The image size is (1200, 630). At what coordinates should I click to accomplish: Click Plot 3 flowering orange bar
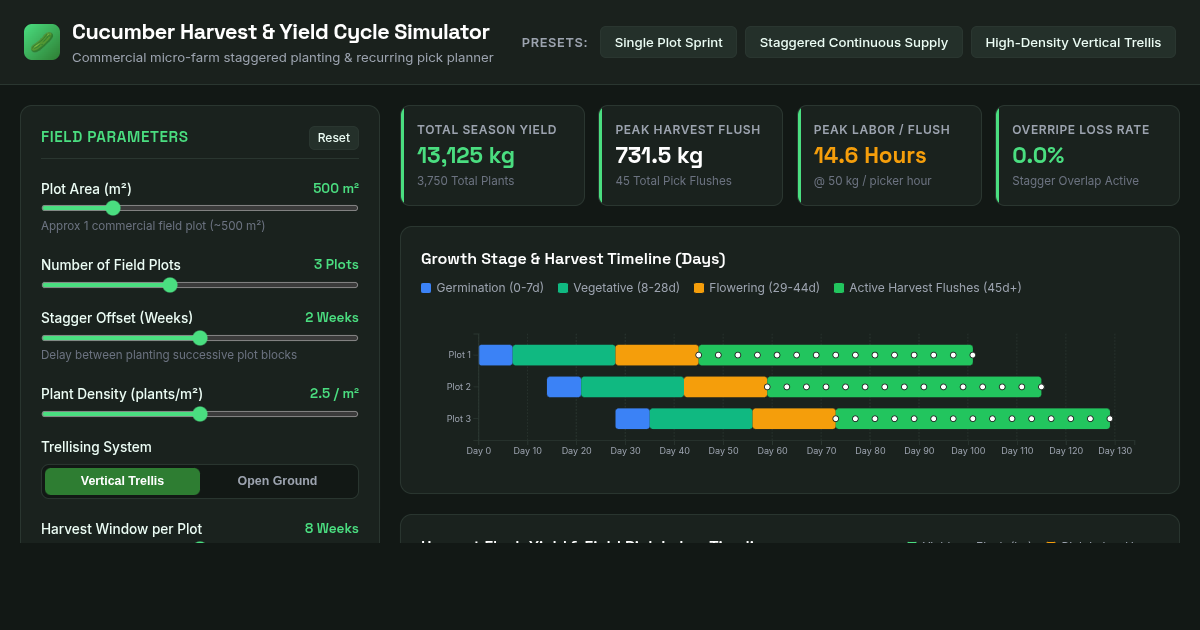(x=794, y=419)
